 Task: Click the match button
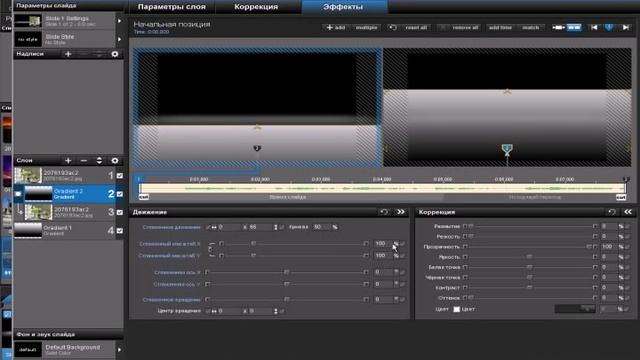(x=531, y=27)
